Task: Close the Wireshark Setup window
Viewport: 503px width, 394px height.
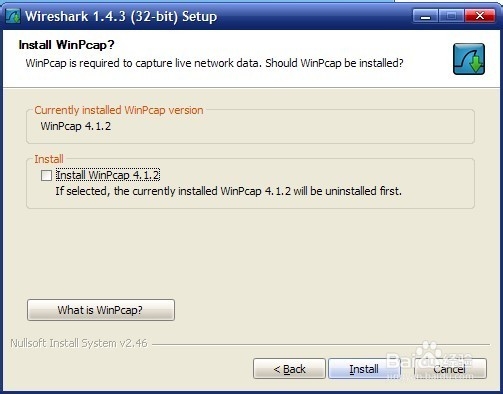Action: point(480,16)
